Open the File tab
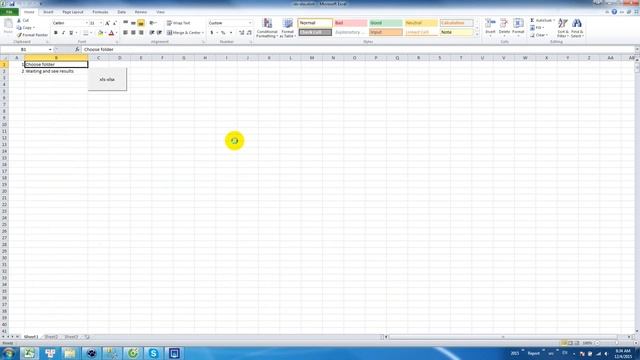This screenshot has width=640, height=360. point(9,12)
